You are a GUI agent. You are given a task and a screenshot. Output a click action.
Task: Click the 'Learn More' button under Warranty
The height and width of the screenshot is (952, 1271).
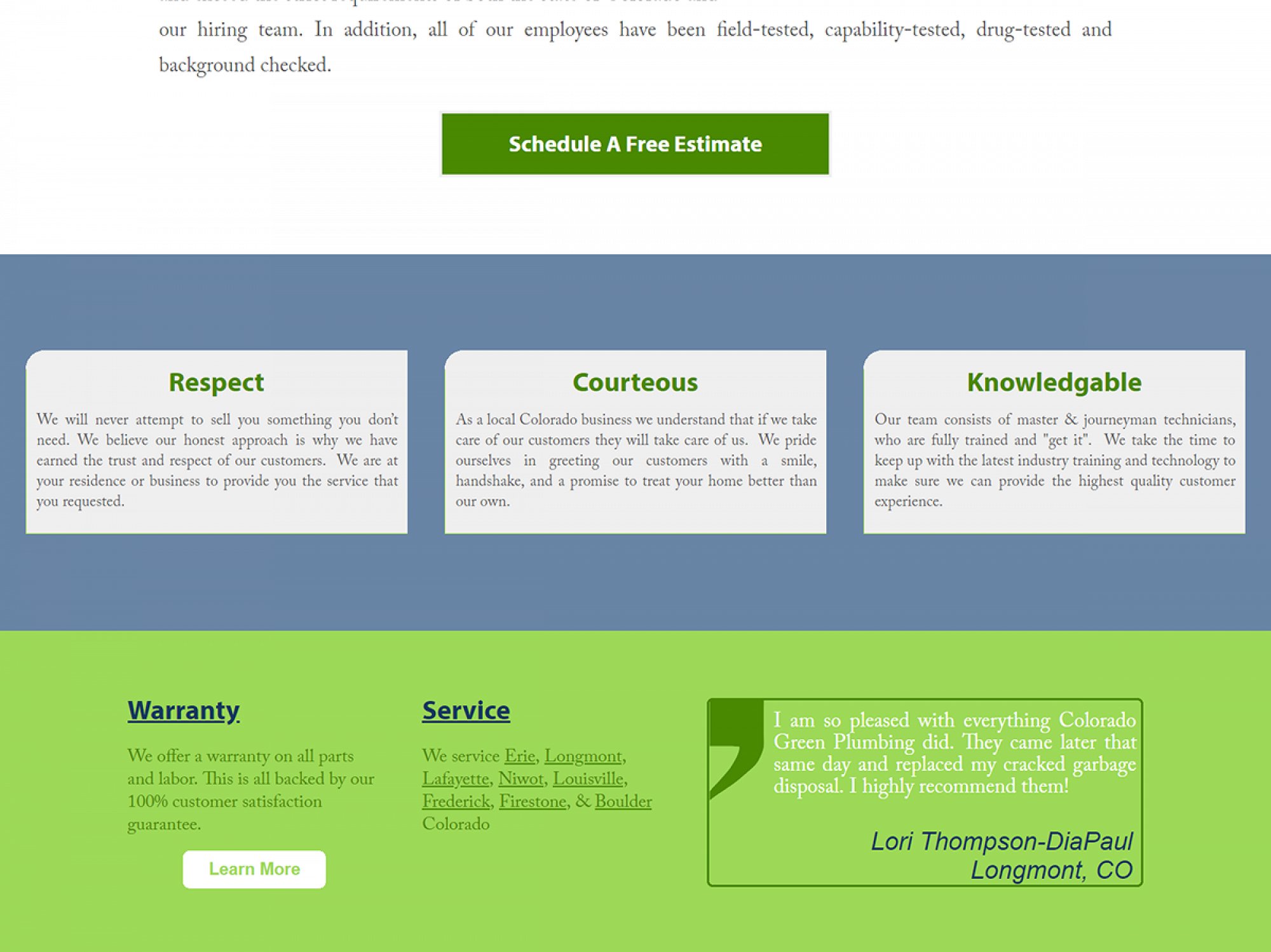pyautogui.click(x=254, y=868)
